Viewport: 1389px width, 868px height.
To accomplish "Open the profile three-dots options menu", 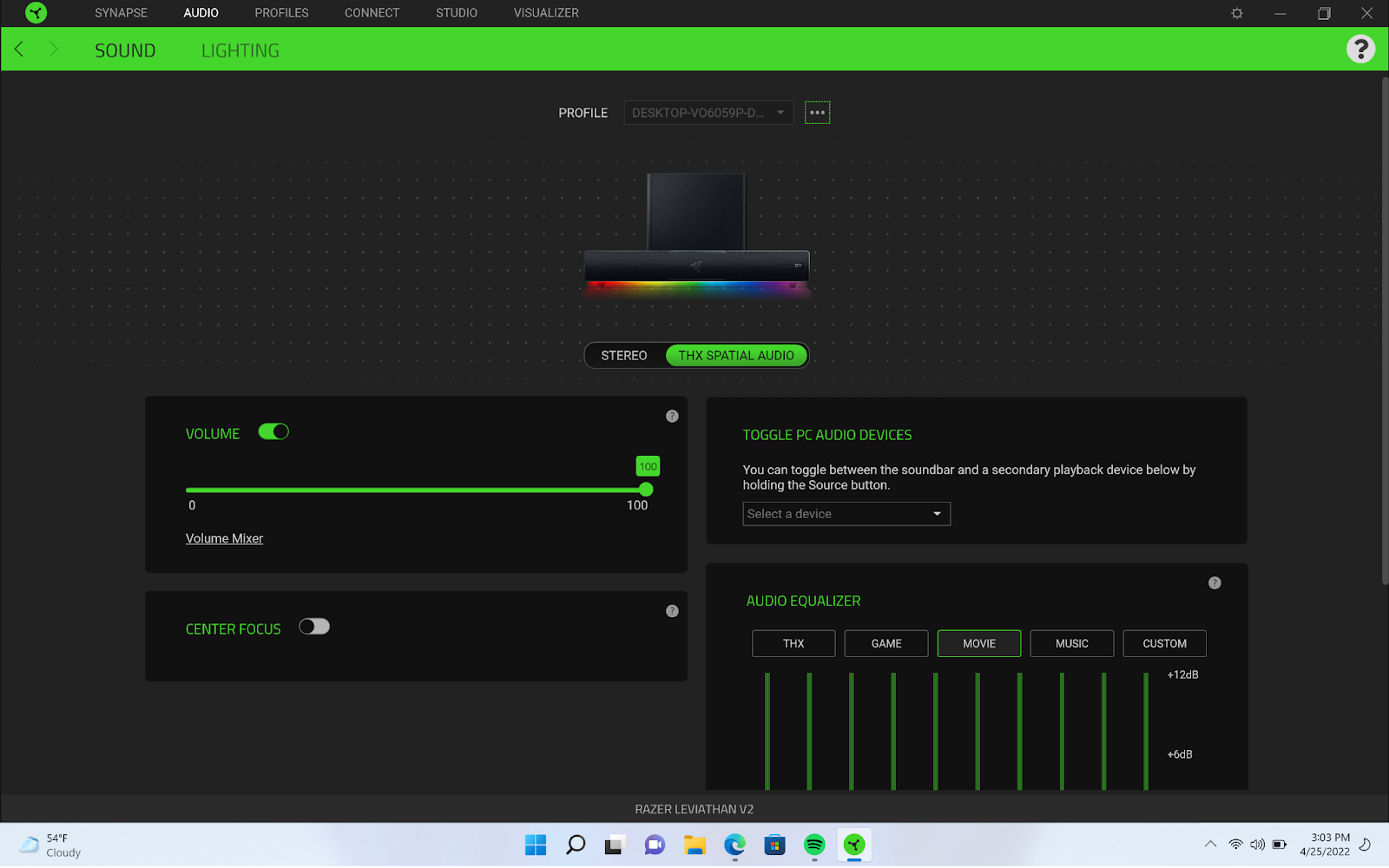I will pyautogui.click(x=817, y=113).
